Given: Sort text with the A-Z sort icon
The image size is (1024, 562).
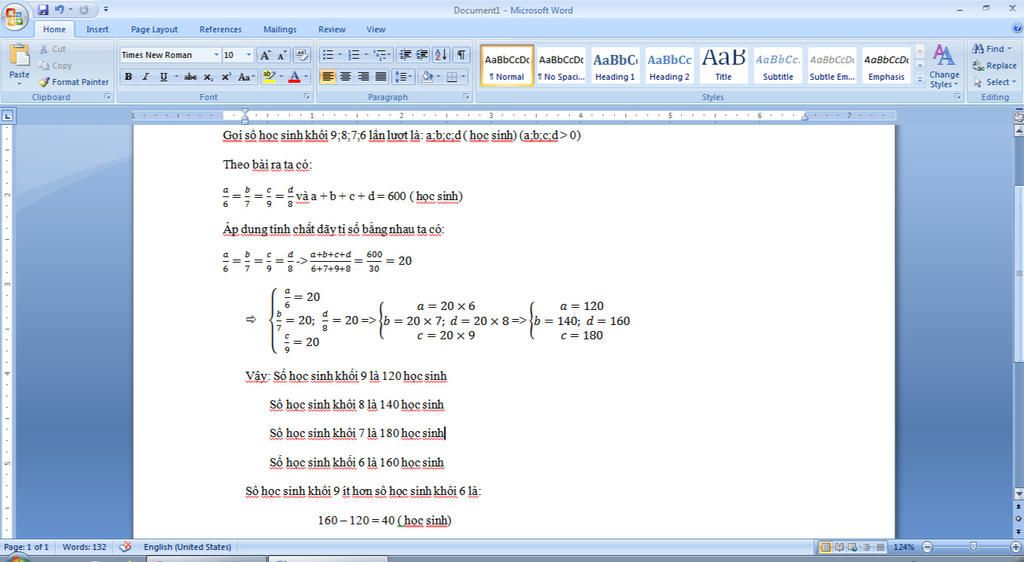Looking at the screenshot, I should [441, 55].
